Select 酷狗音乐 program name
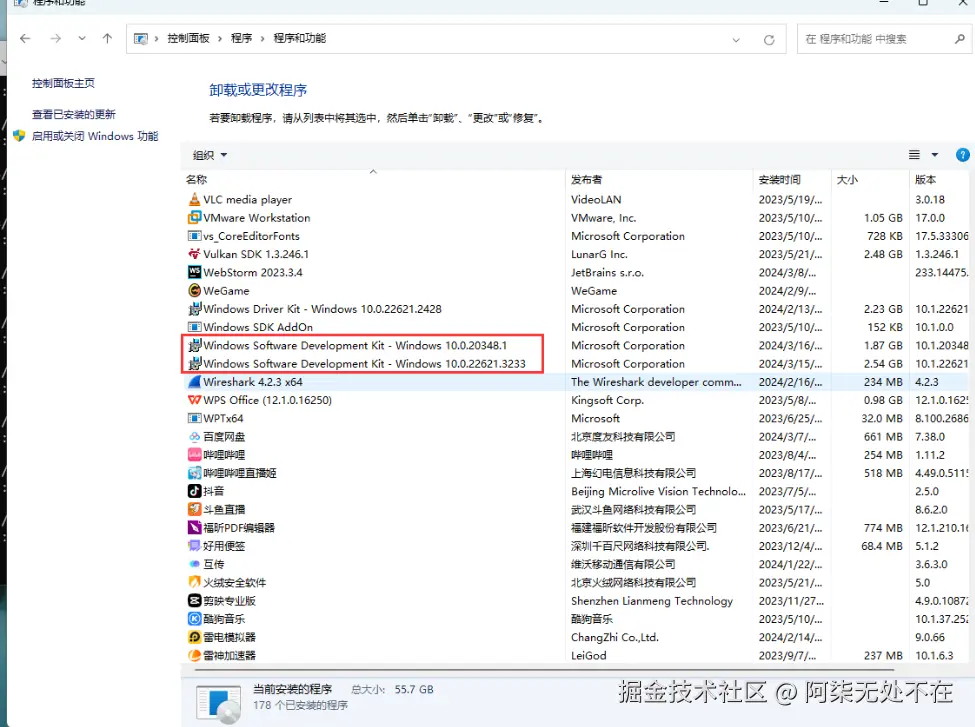Image resolution: width=975 pixels, height=727 pixels. [224, 619]
